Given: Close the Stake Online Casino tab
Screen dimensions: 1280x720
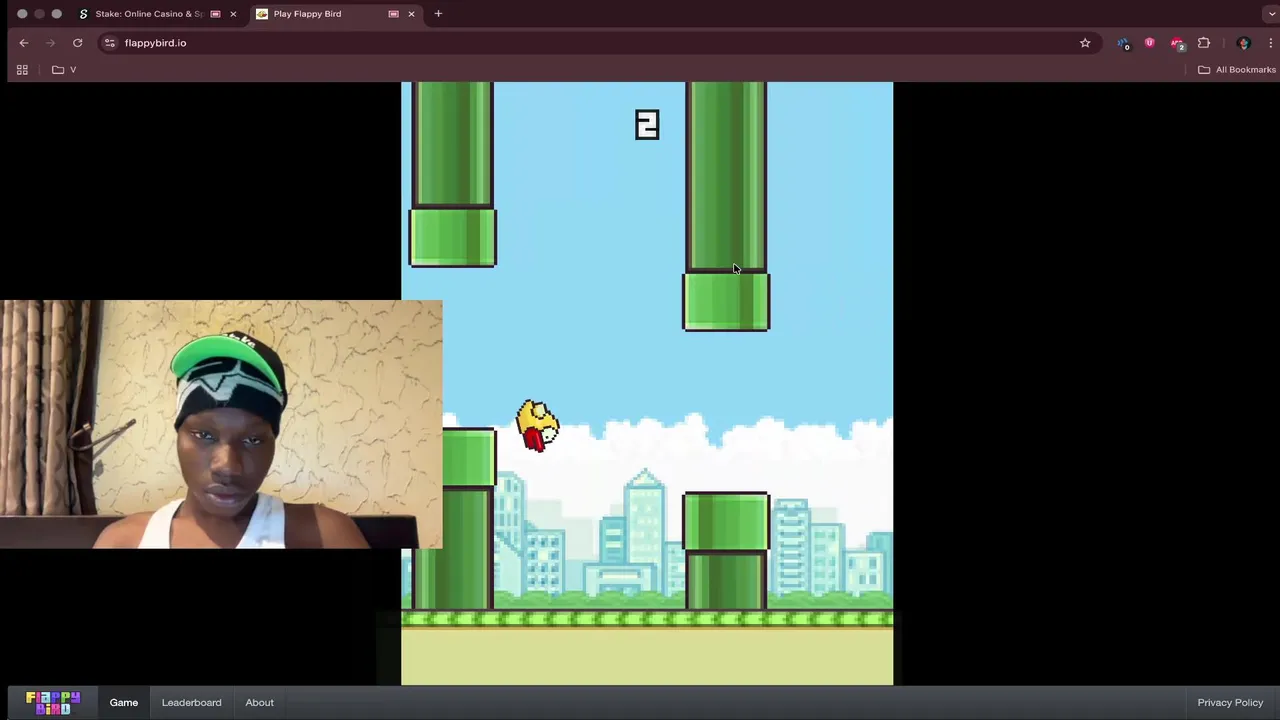Looking at the screenshot, I should tap(233, 14).
